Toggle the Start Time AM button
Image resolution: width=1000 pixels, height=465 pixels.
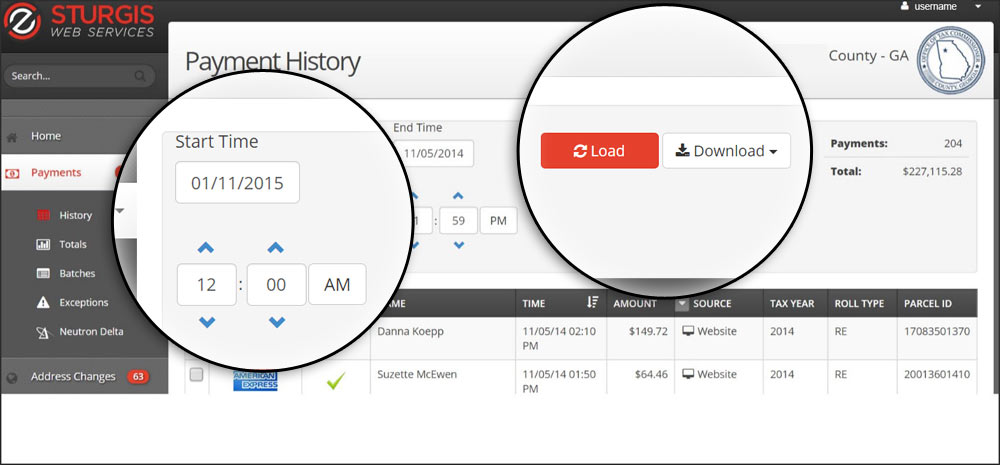[337, 284]
